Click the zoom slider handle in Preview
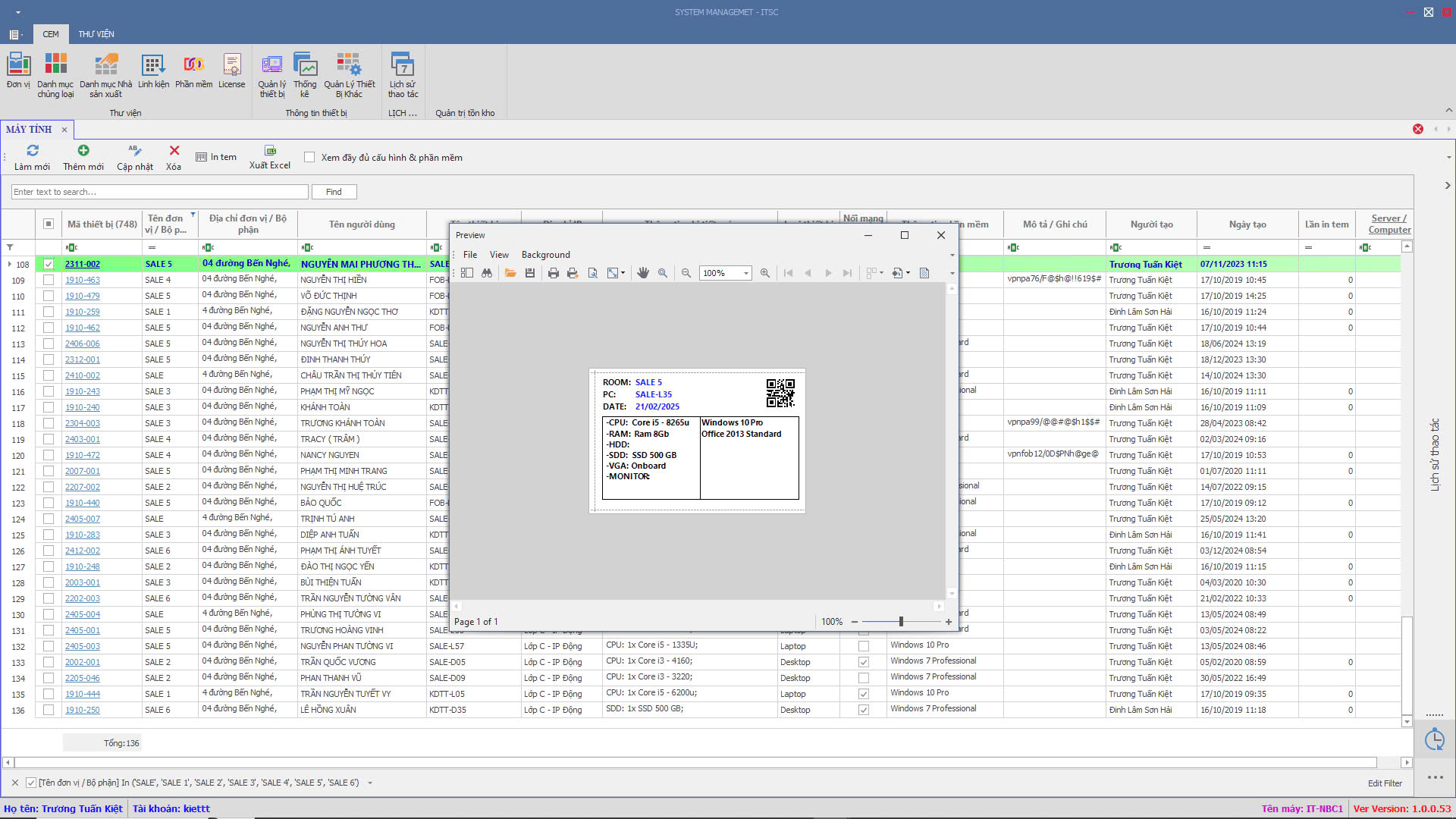The height and width of the screenshot is (819, 1456). click(x=901, y=622)
